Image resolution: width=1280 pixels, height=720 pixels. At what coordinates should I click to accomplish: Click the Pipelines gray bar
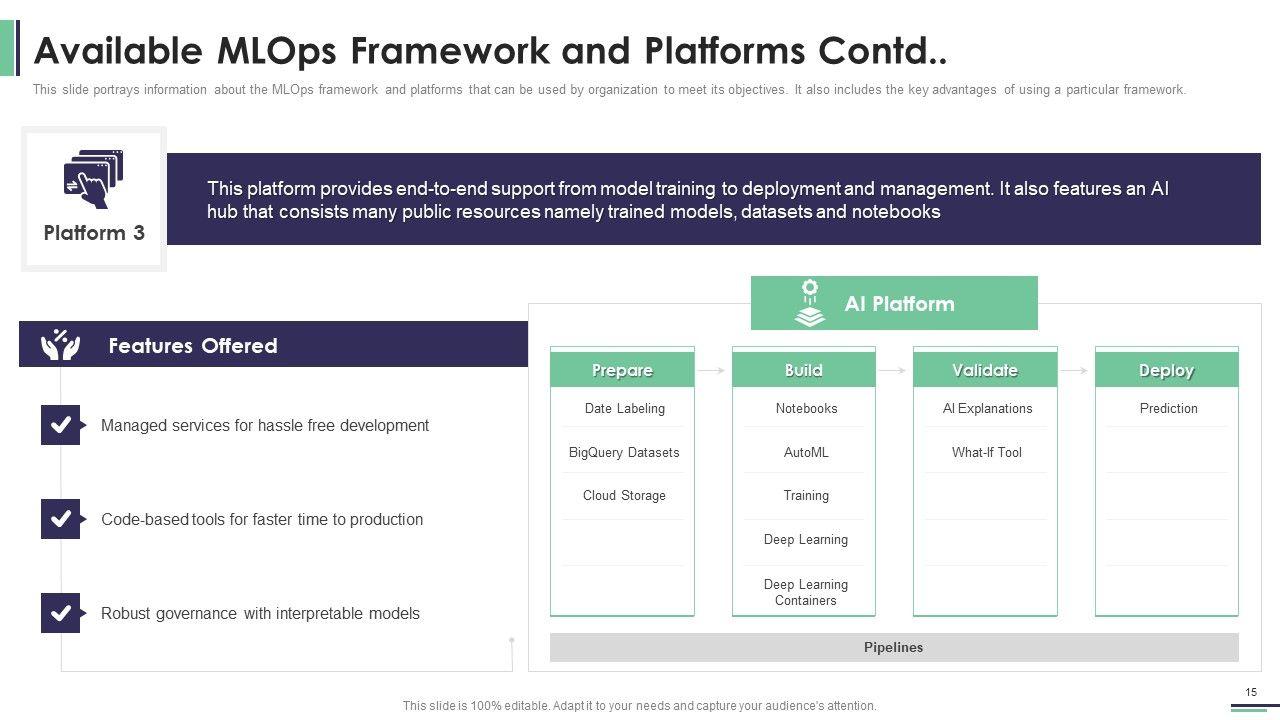coord(893,647)
